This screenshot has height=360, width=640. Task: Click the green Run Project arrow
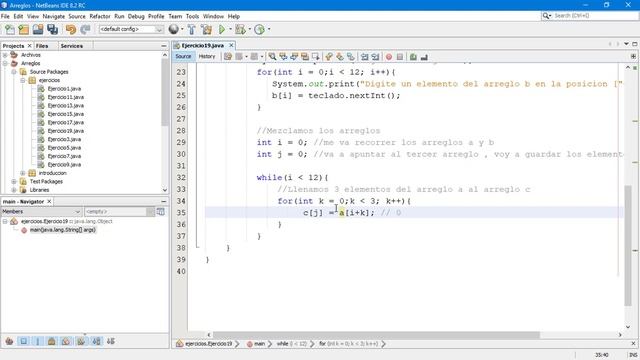[x=222, y=29]
